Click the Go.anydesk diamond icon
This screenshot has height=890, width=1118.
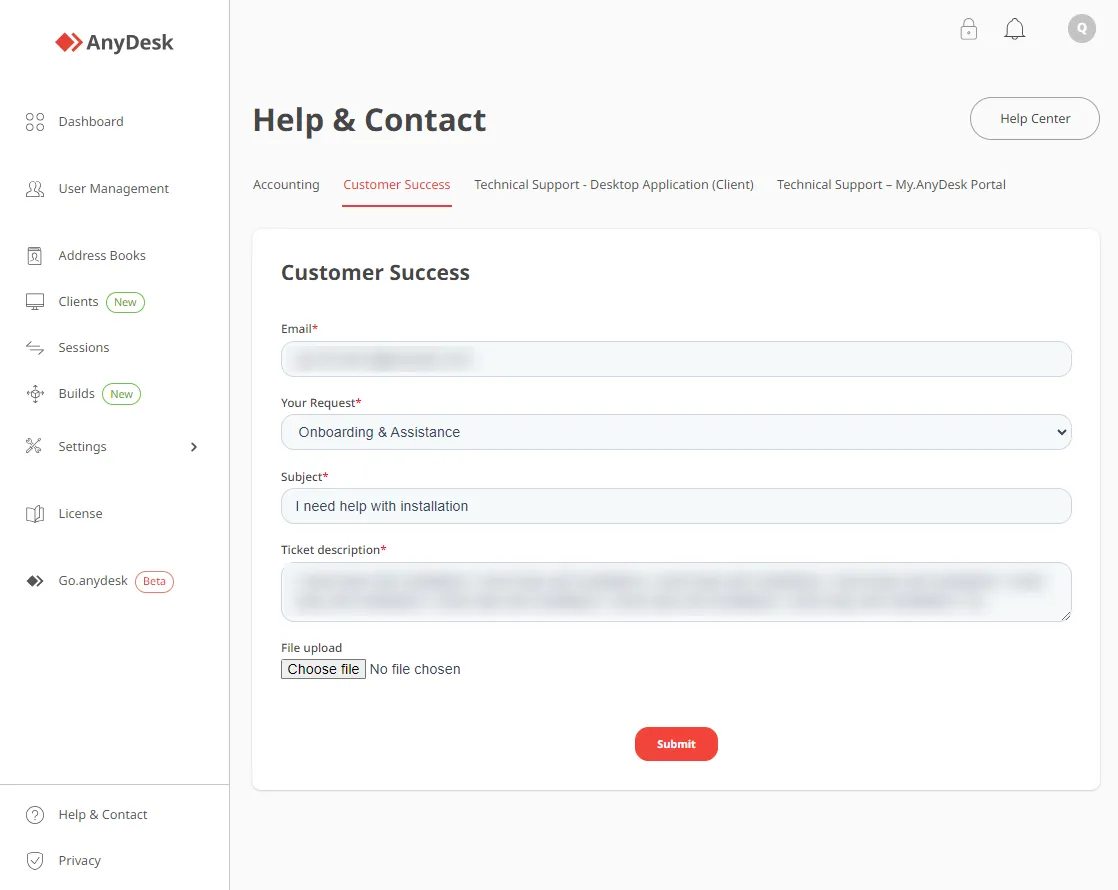[x=35, y=581]
